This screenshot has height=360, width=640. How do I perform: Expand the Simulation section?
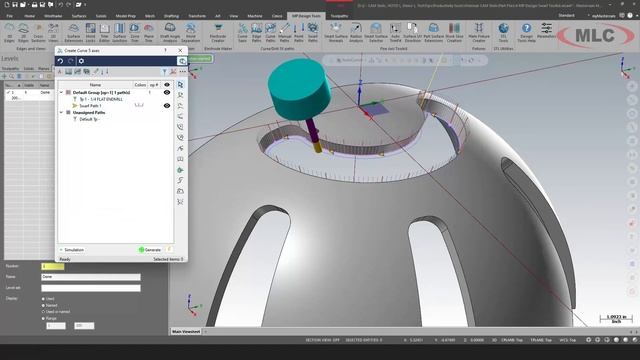point(61,250)
